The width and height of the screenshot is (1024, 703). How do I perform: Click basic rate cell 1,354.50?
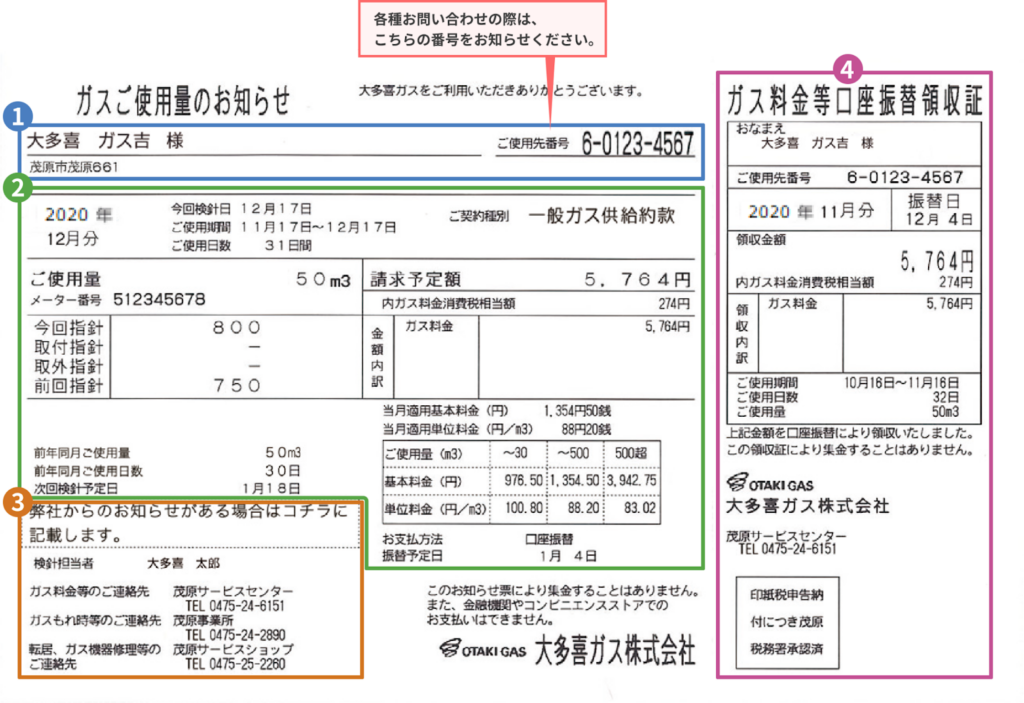pos(575,480)
